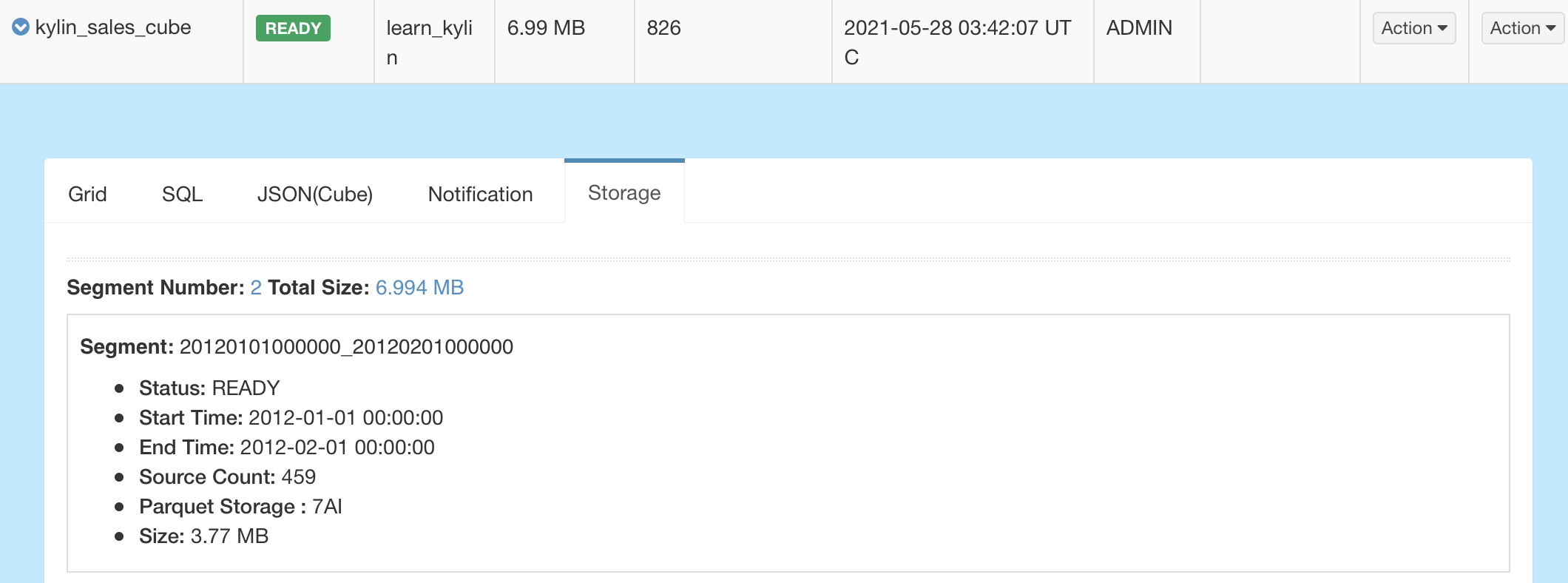Click the ADMIN owner cell

pos(1139,28)
